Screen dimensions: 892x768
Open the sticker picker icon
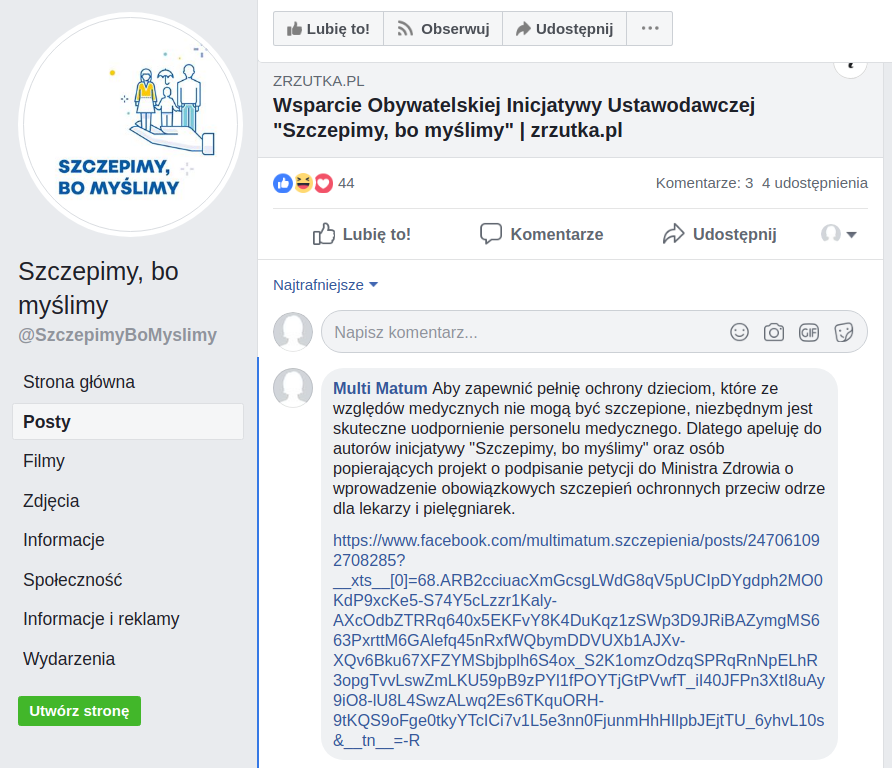coord(844,332)
